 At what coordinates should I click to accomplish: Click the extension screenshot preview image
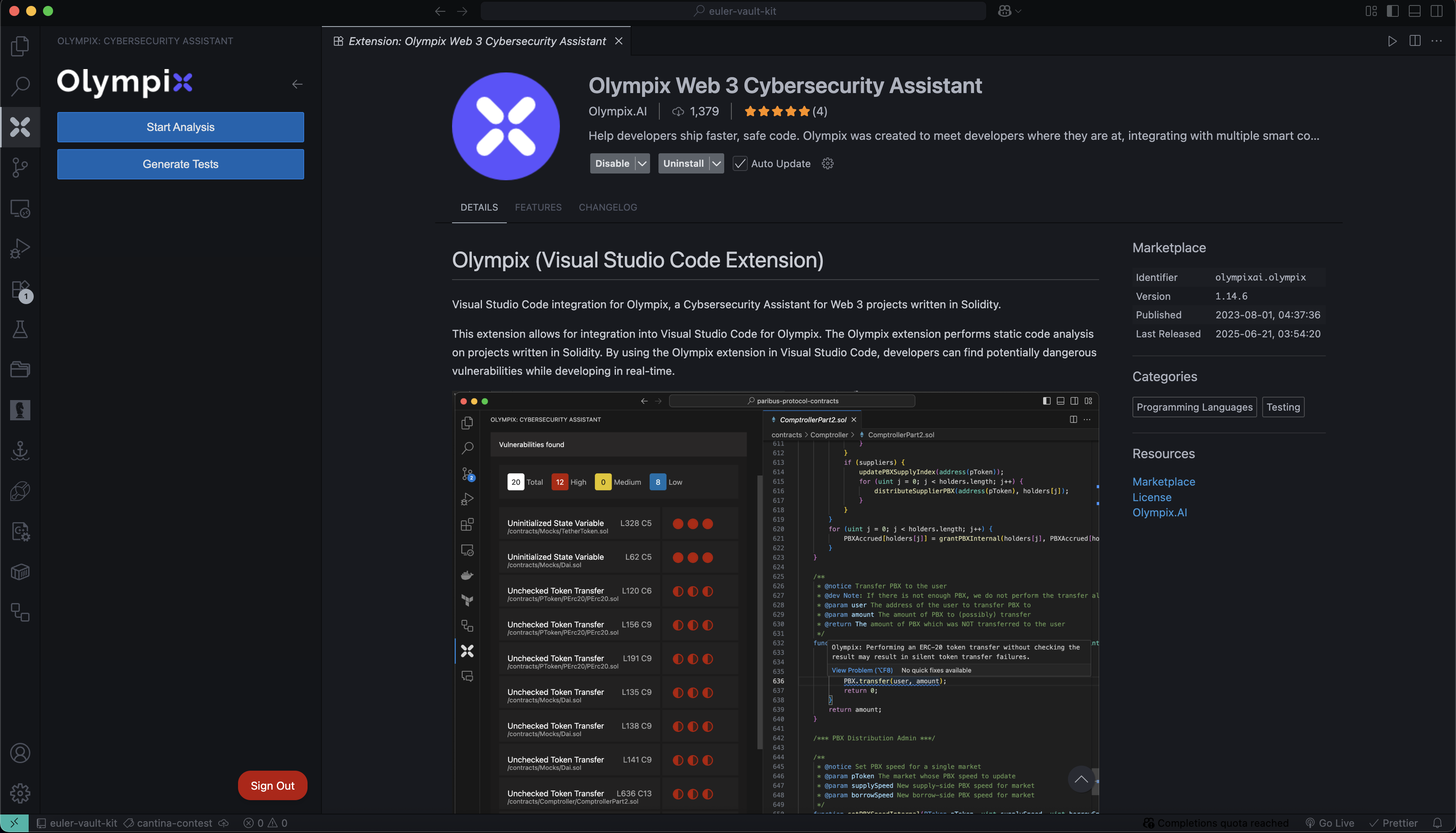pyautogui.click(x=776, y=602)
